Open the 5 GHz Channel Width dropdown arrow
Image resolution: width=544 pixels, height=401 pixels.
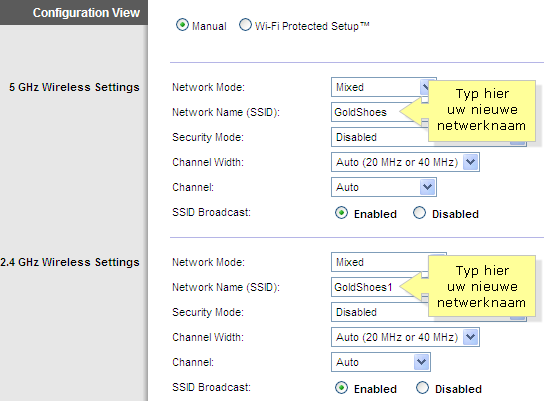pos(471,162)
